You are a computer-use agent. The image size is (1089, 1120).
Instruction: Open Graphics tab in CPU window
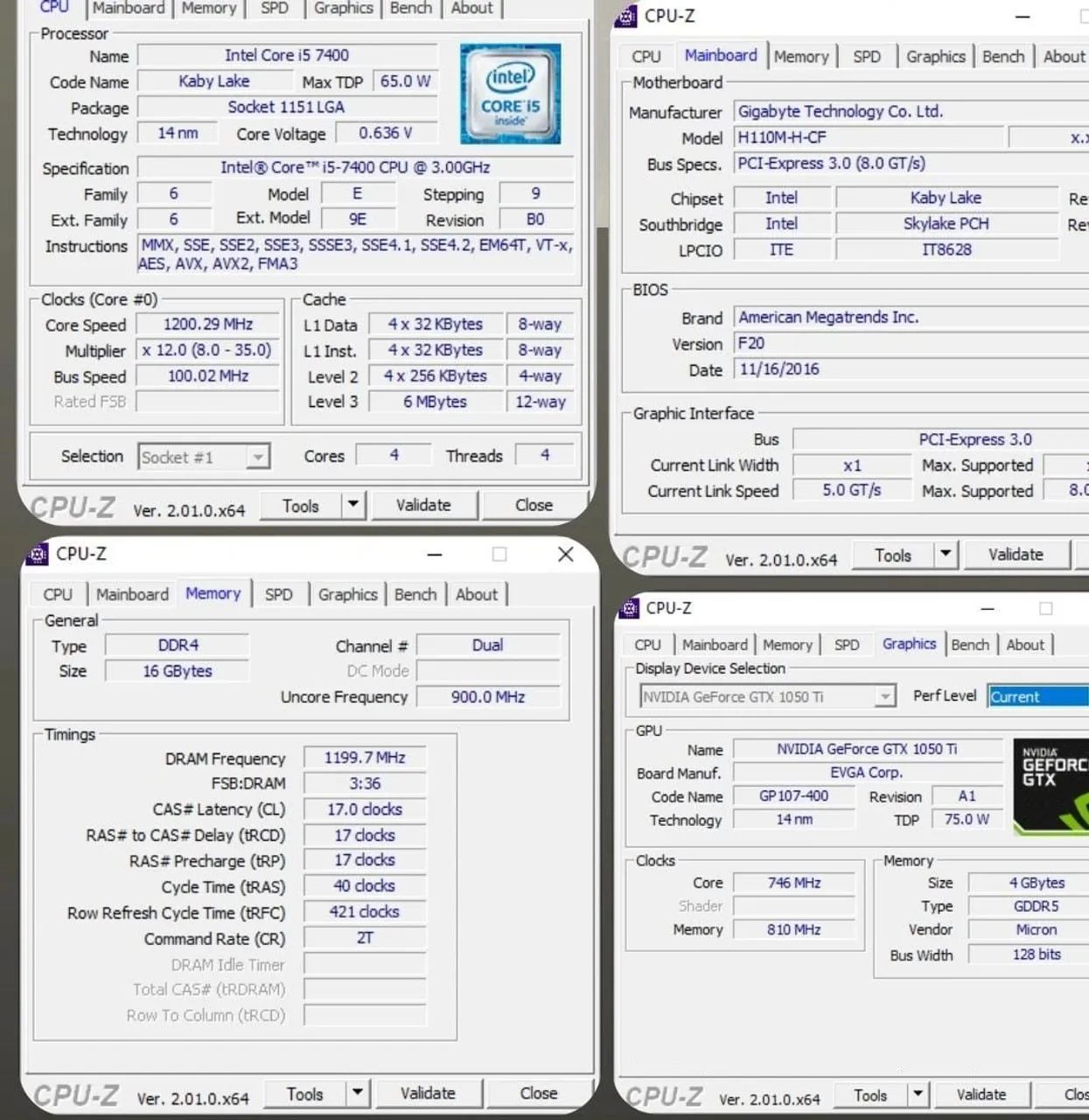tap(343, 8)
